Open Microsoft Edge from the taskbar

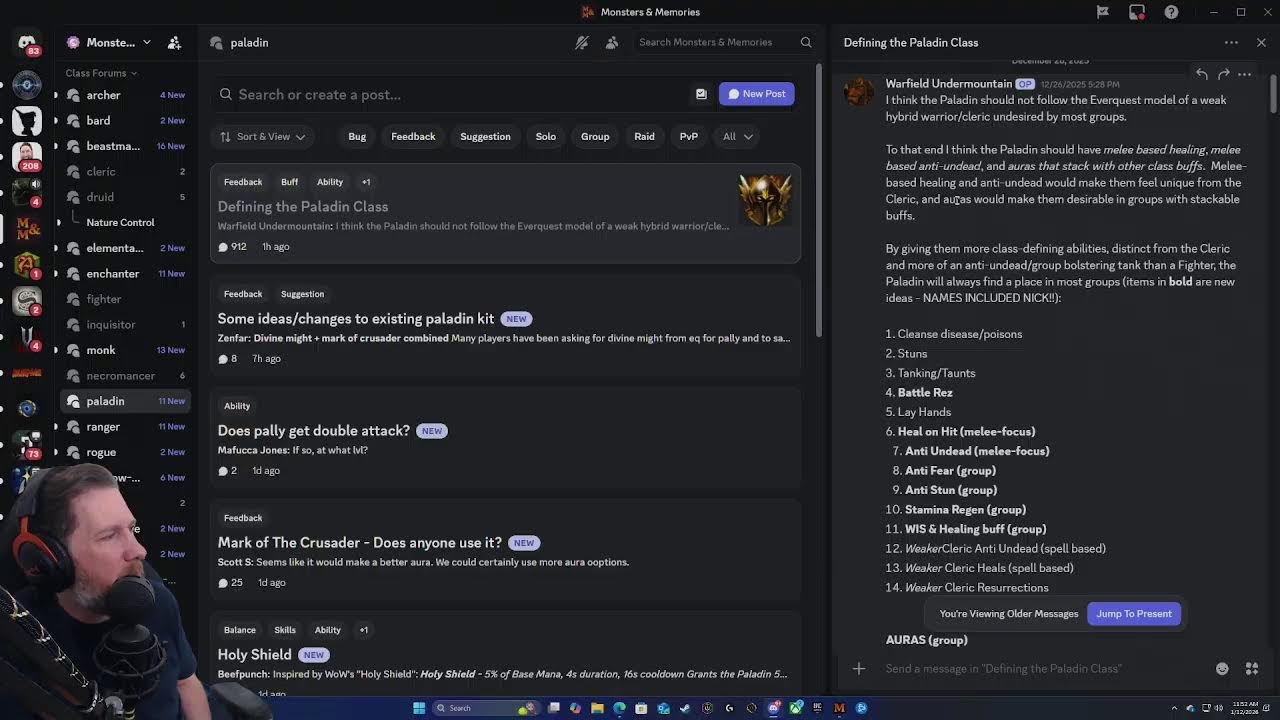(619, 708)
